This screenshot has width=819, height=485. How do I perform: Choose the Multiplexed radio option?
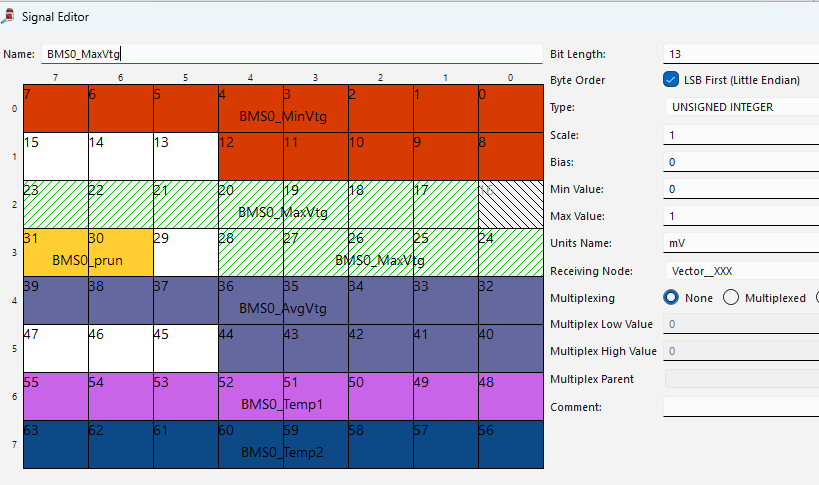click(x=731, y=297)
